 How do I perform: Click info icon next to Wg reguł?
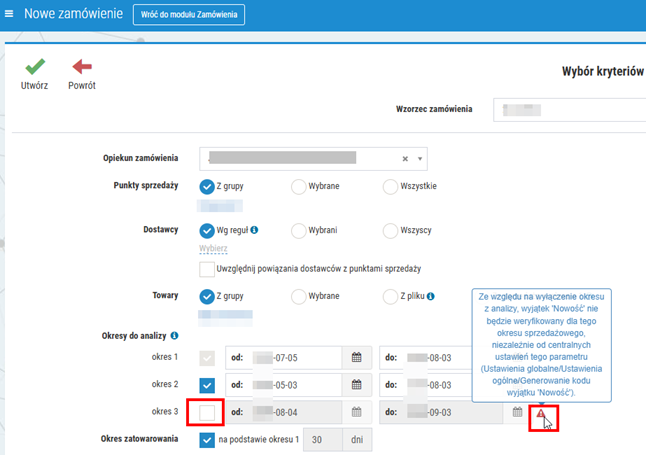coord(254,230)
